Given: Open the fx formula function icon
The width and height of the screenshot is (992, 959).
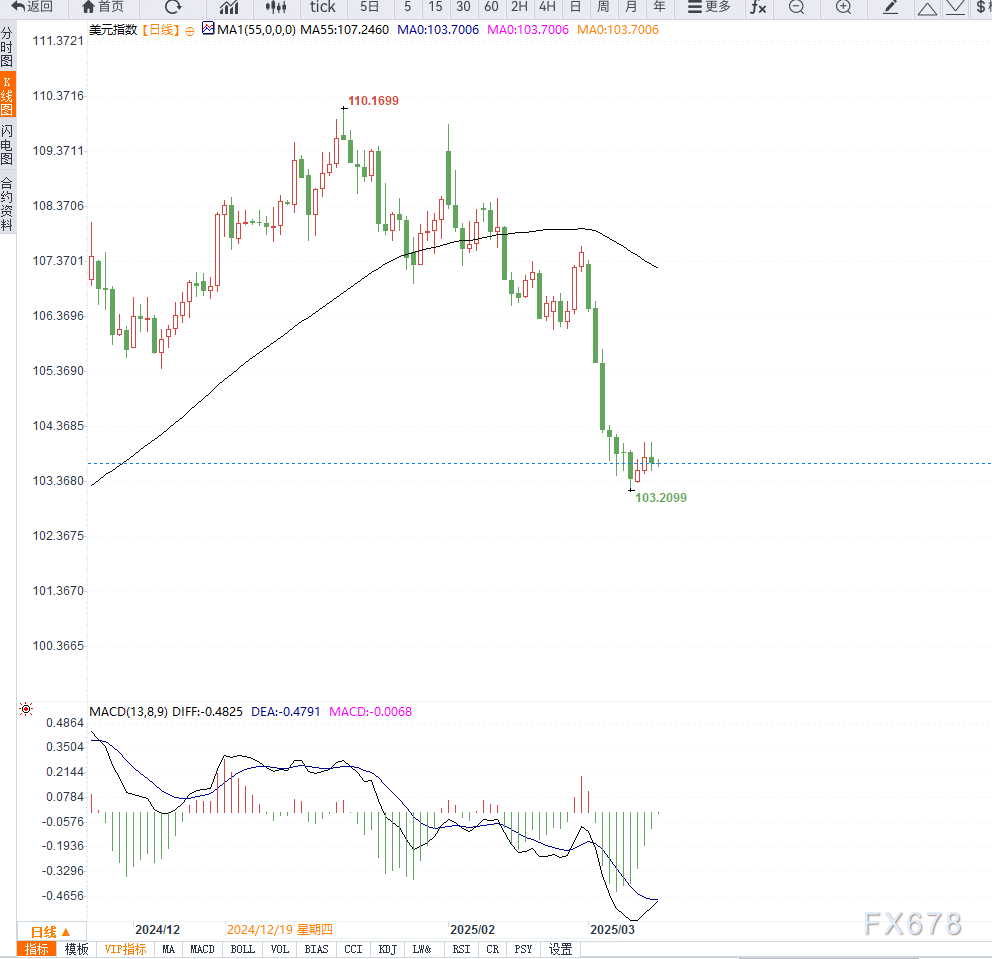Looking at the screenshot, I should (758, 7).
